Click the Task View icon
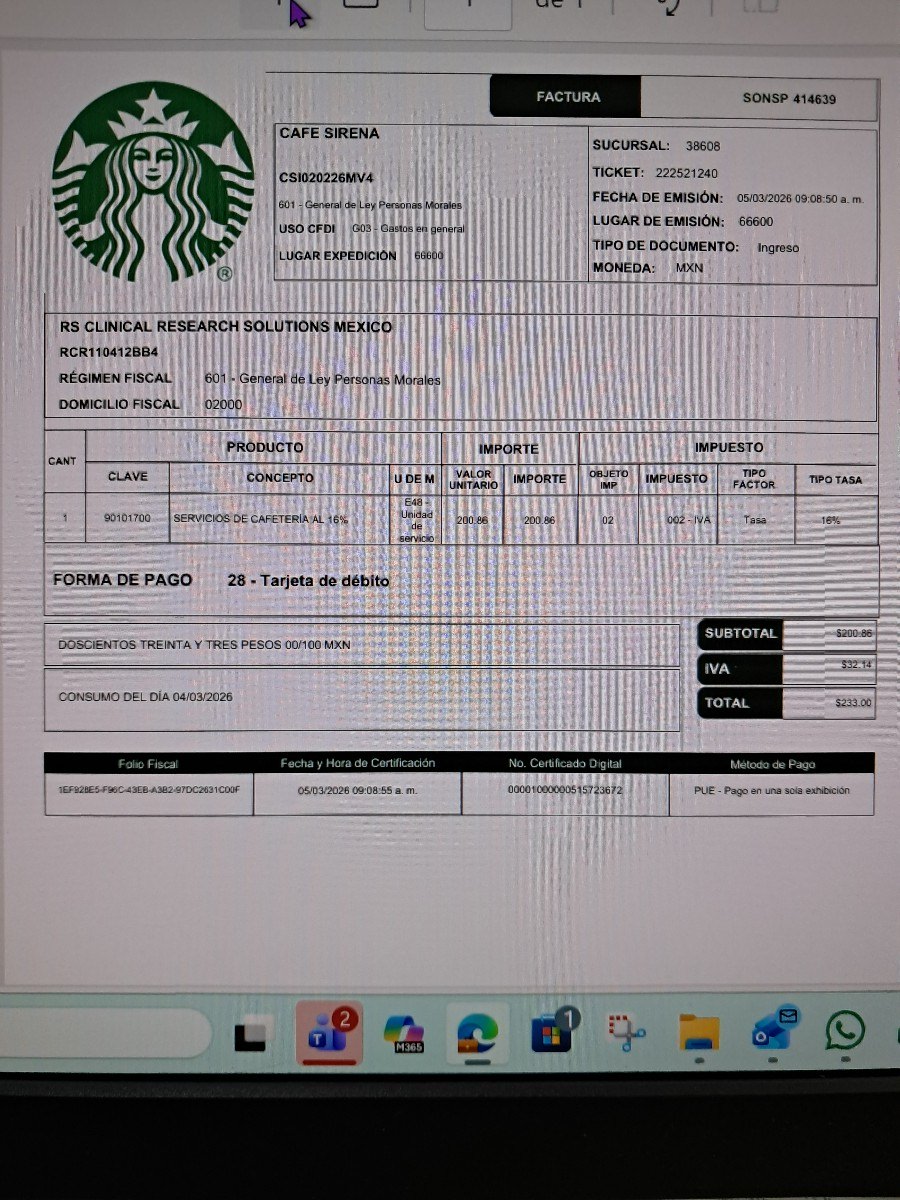This screenshot has width=900, height=1200. pos(249,1036)
